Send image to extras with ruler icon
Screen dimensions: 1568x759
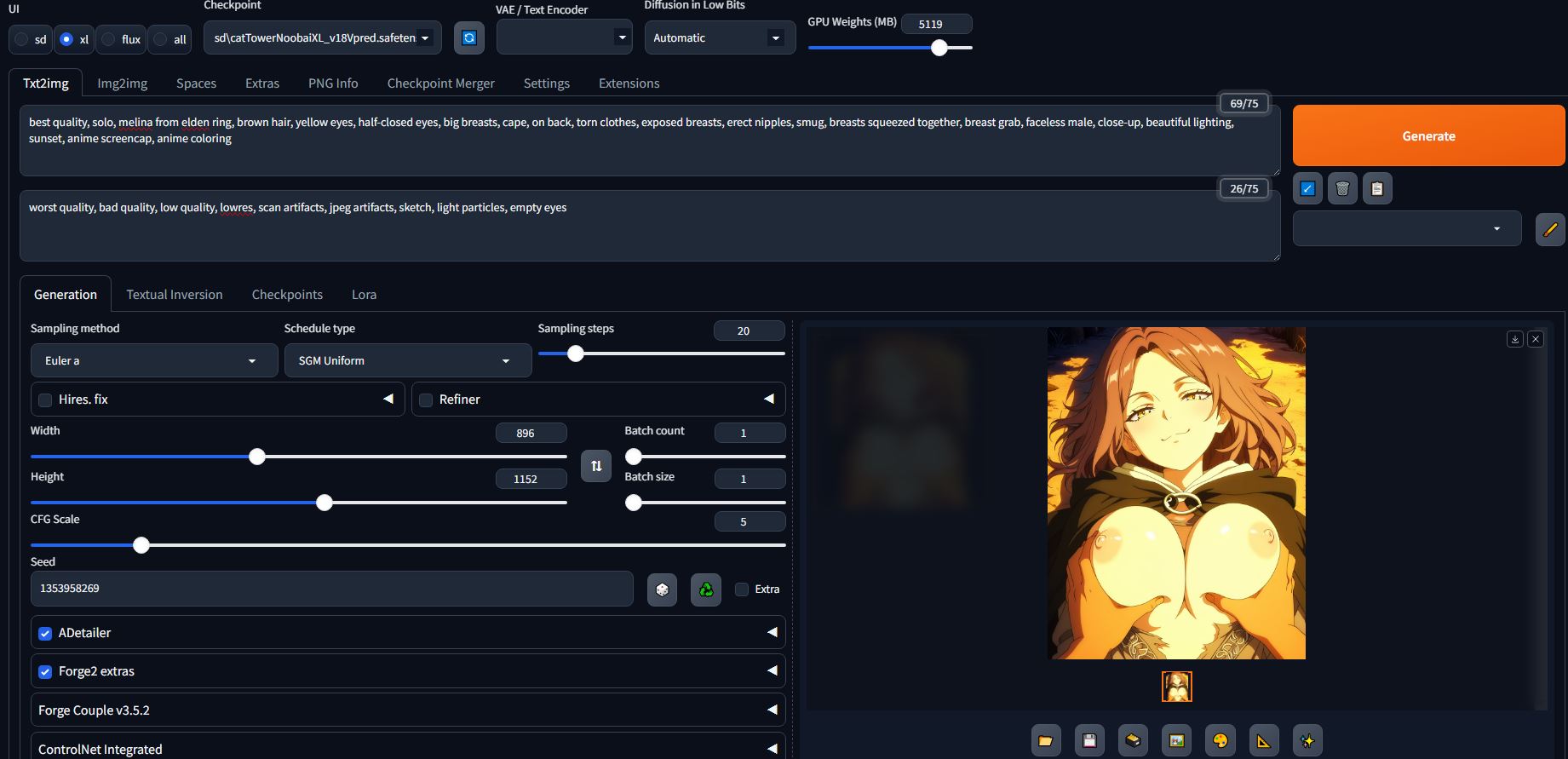(1264, 740)
